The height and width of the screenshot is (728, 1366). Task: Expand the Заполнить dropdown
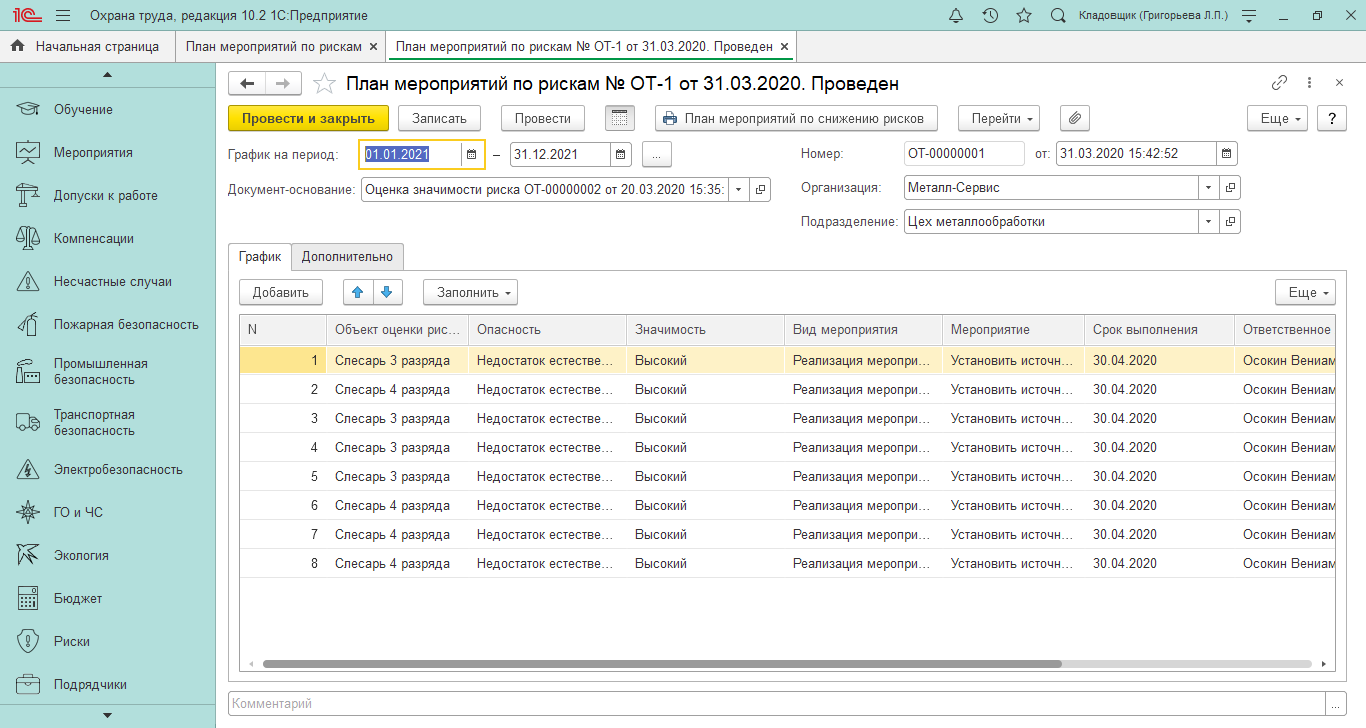pos(470,292)
